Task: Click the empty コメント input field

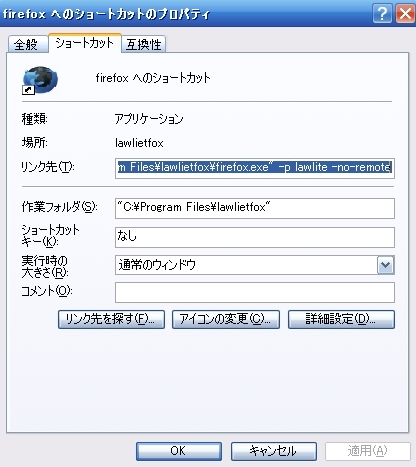Action: [255, 292]
